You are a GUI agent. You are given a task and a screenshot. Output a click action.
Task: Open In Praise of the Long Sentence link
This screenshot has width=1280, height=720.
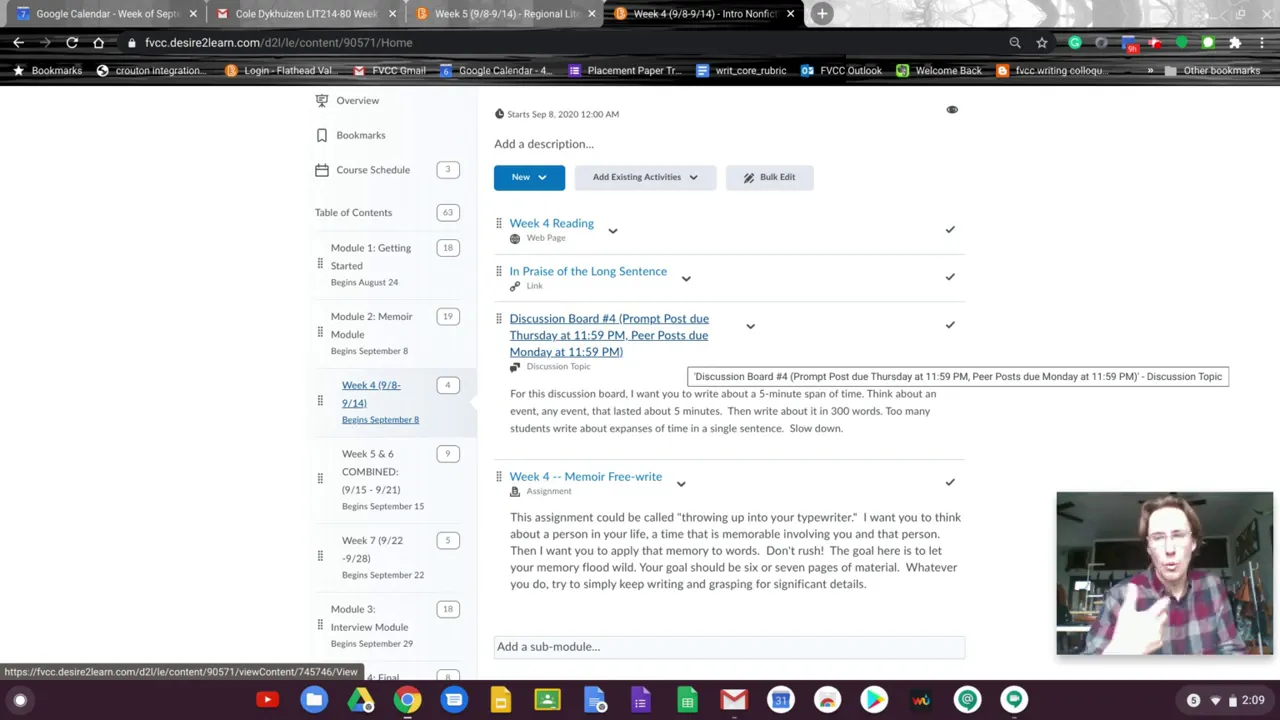click(588, 271)
